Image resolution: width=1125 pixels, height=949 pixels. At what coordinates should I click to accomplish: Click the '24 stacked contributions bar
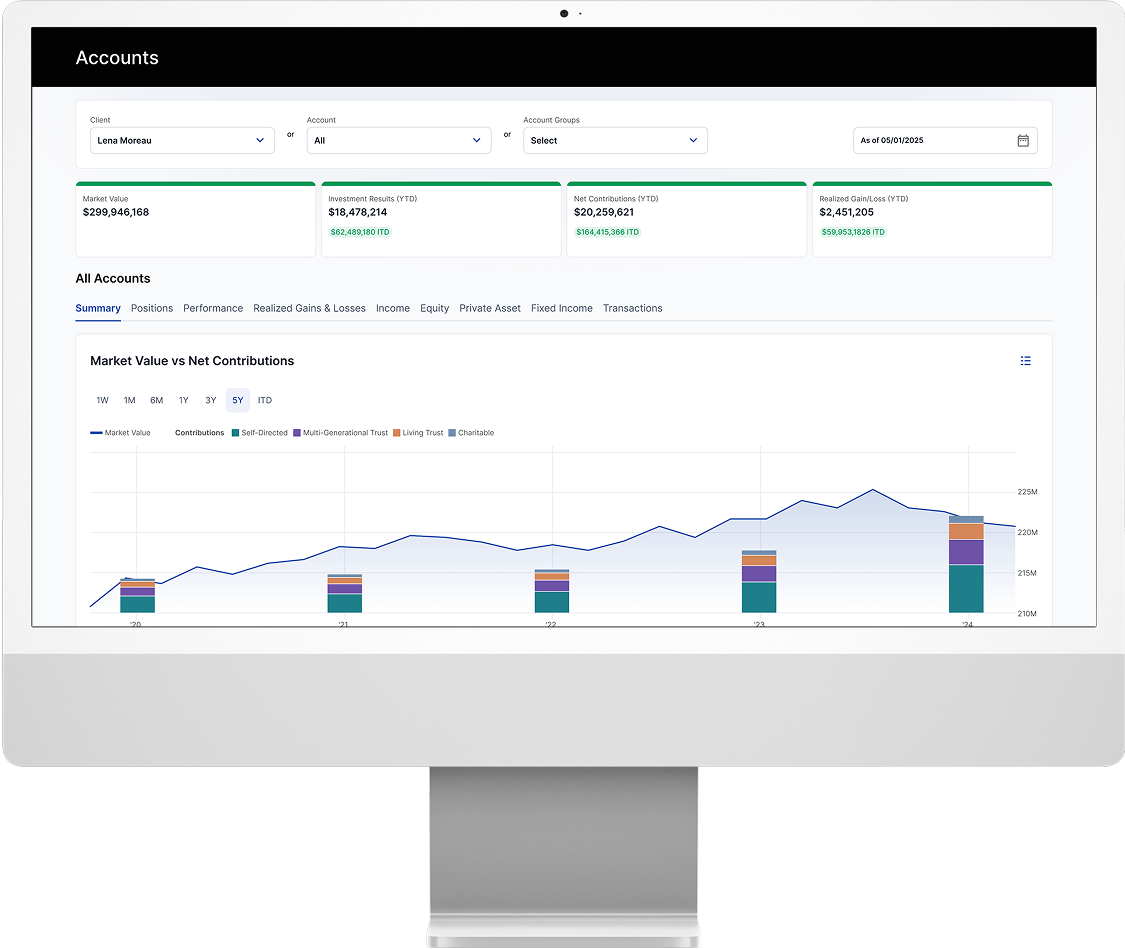coord(966,565)
